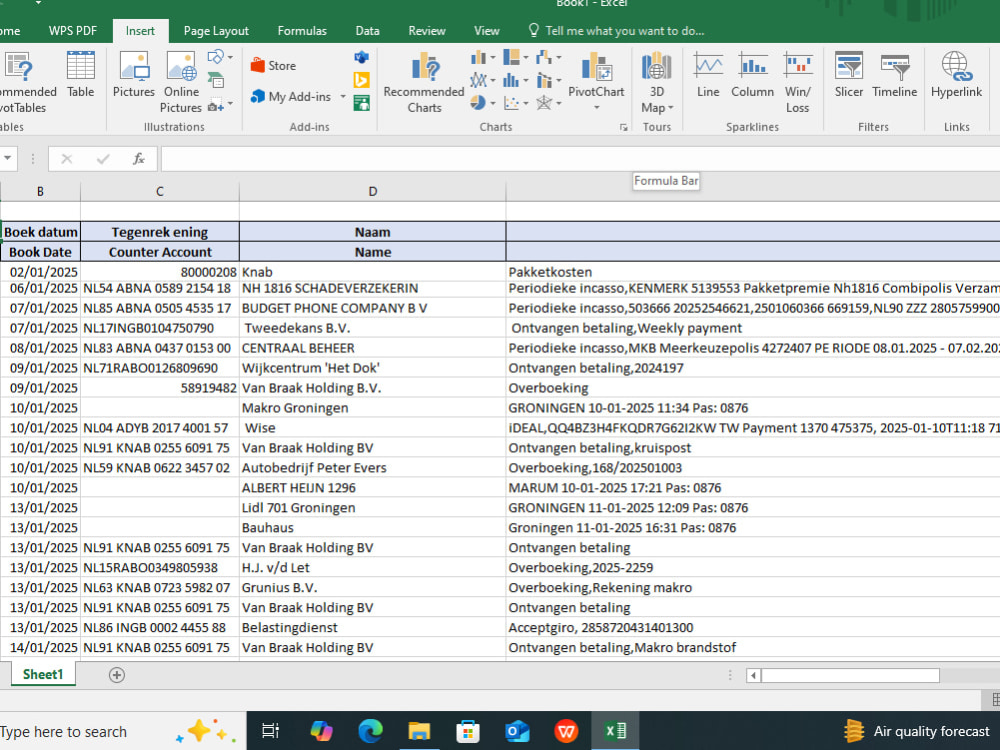Viewport: 1000px width, 750px height.
Task: Insert a combo chart
Action: (544, 80)
